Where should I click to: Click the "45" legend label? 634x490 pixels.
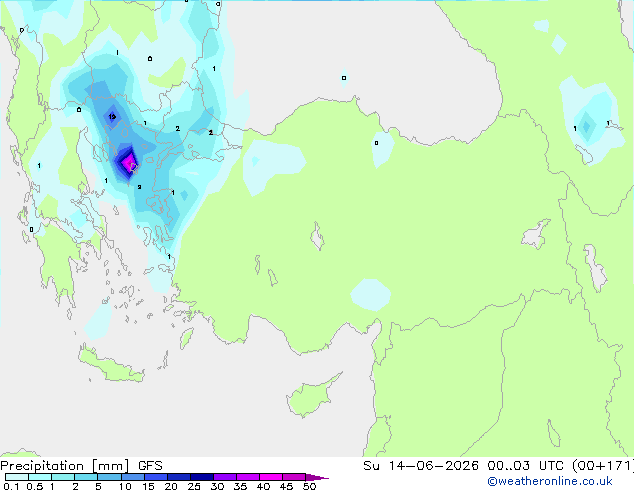(x=286, y=486)
